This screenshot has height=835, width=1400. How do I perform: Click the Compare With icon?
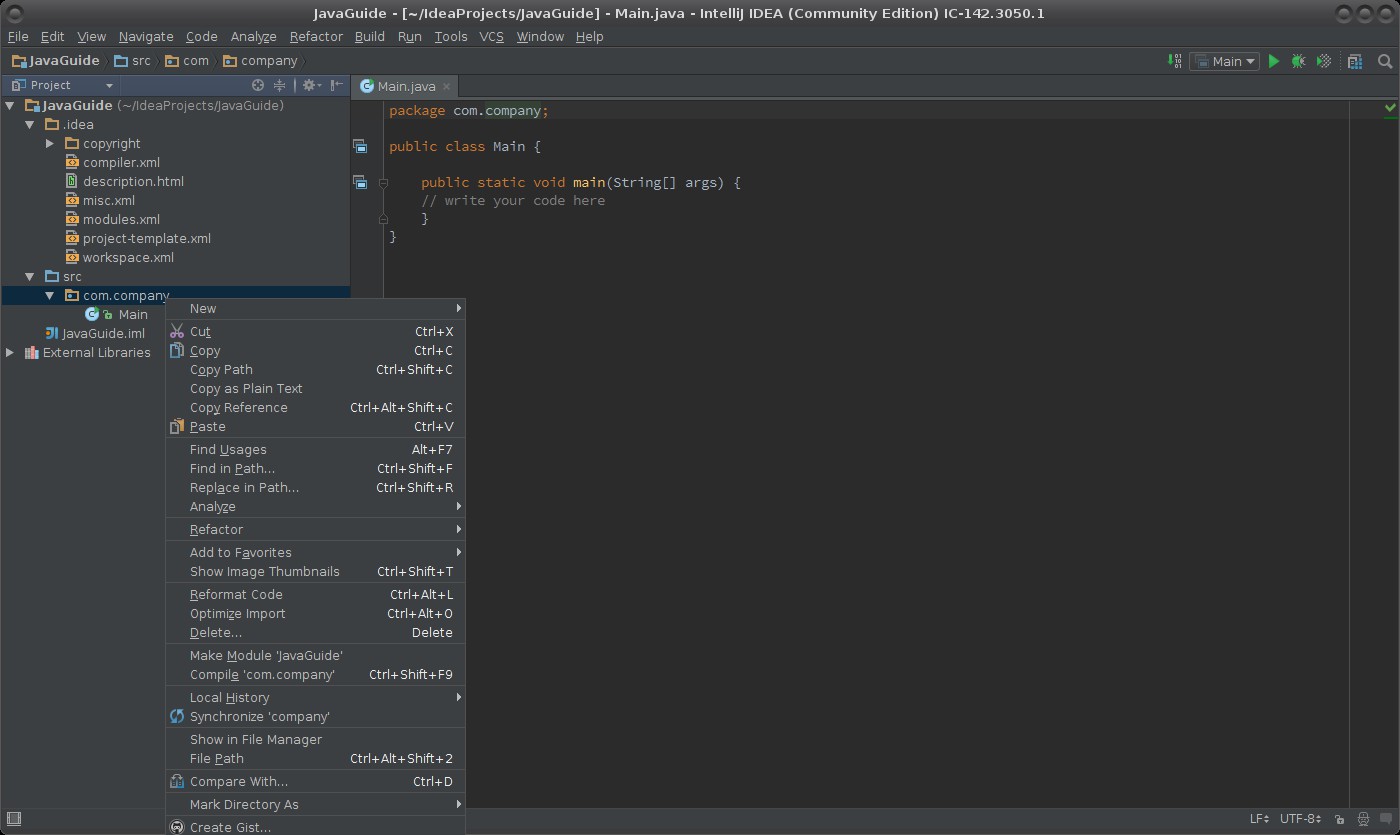click(177, 781)
